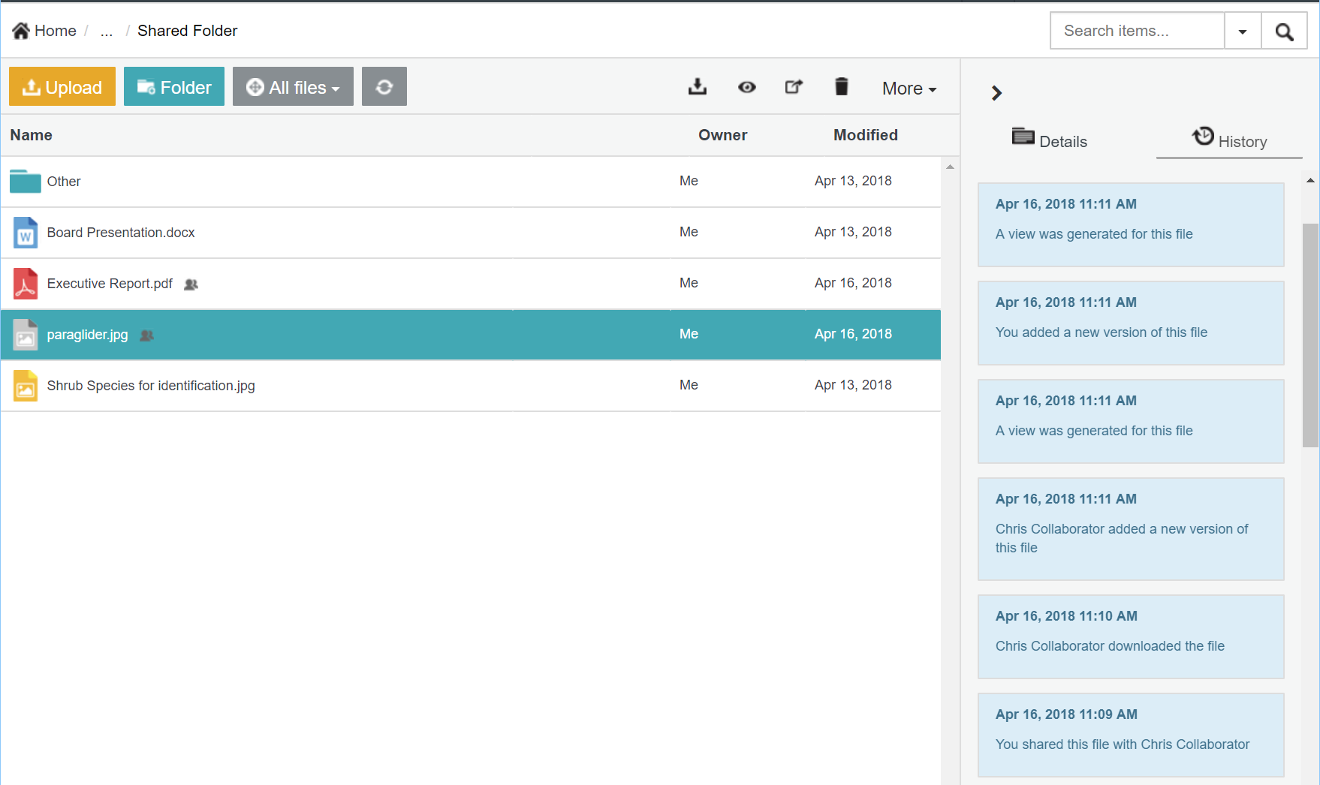Screen dimensions: 1320x785
Task: Click the search magnifier icon
Action: coord(1284,31)
